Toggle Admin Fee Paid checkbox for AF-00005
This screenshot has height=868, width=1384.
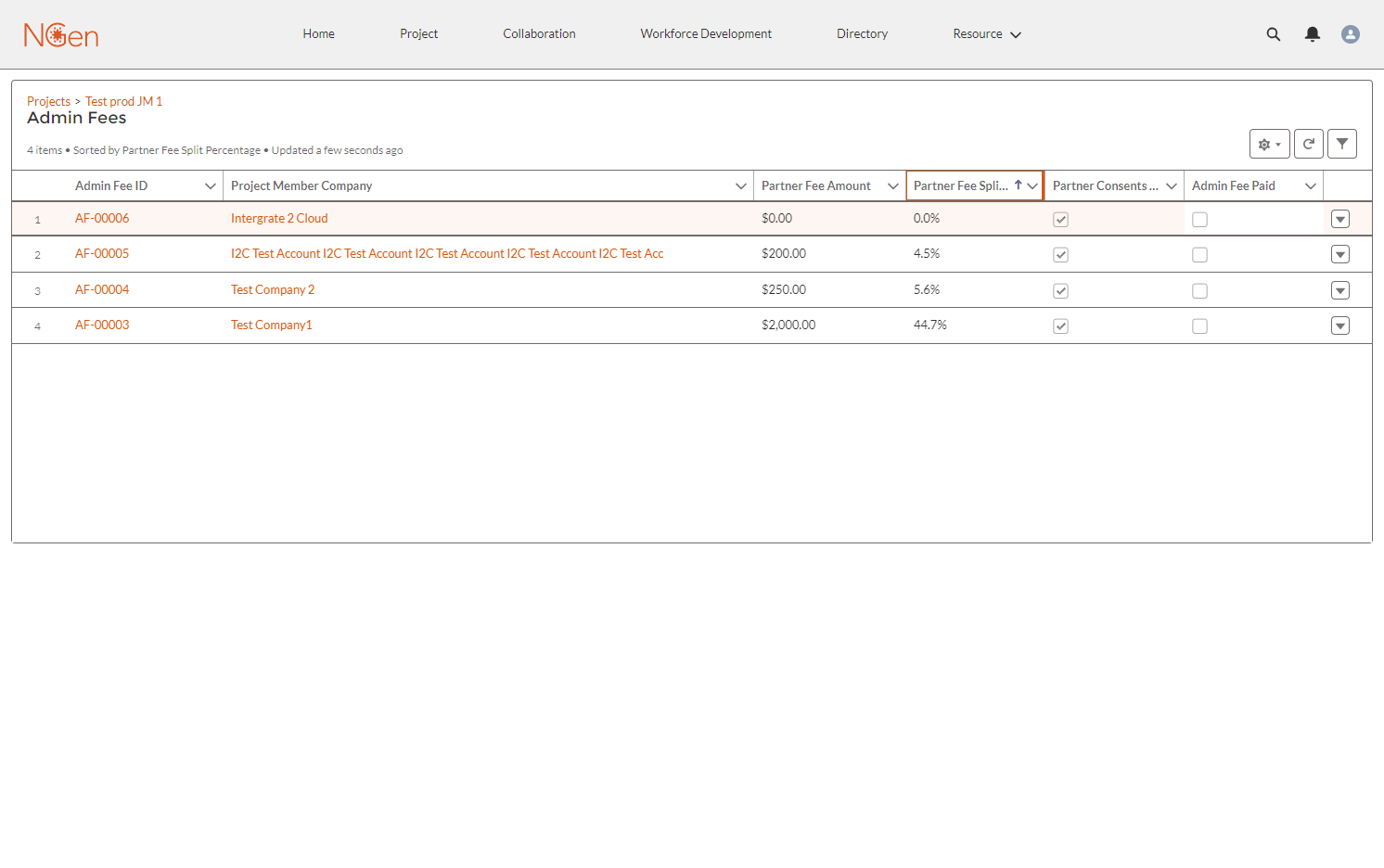1200,255
